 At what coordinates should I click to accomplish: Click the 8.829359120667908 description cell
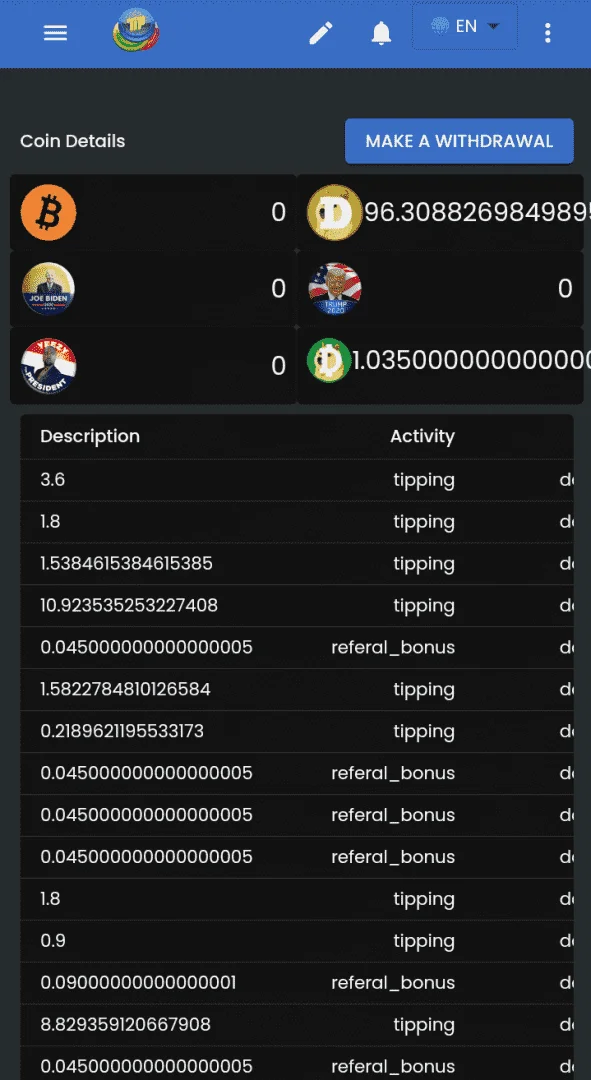tap(125, 1024)
